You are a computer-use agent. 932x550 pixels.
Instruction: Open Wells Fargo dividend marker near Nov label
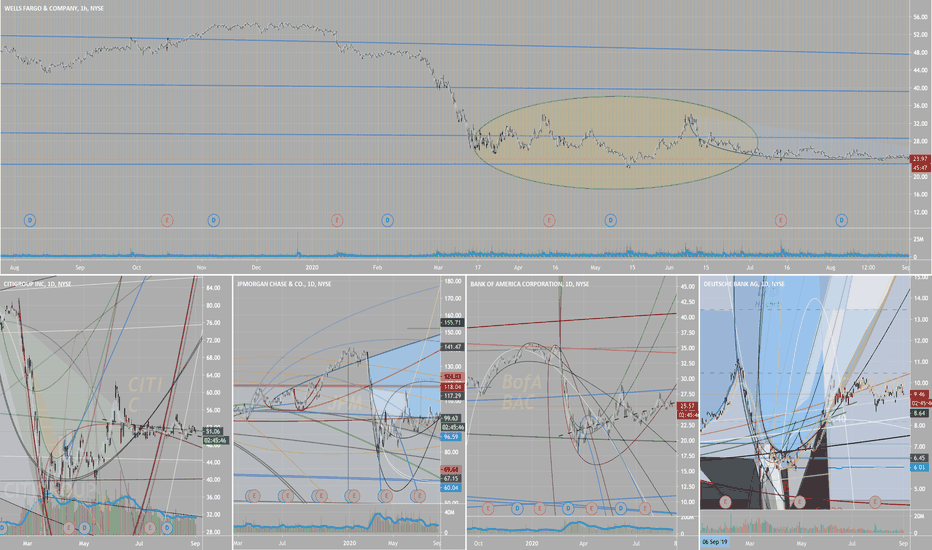pyautogui.click(x=213, y=221)
